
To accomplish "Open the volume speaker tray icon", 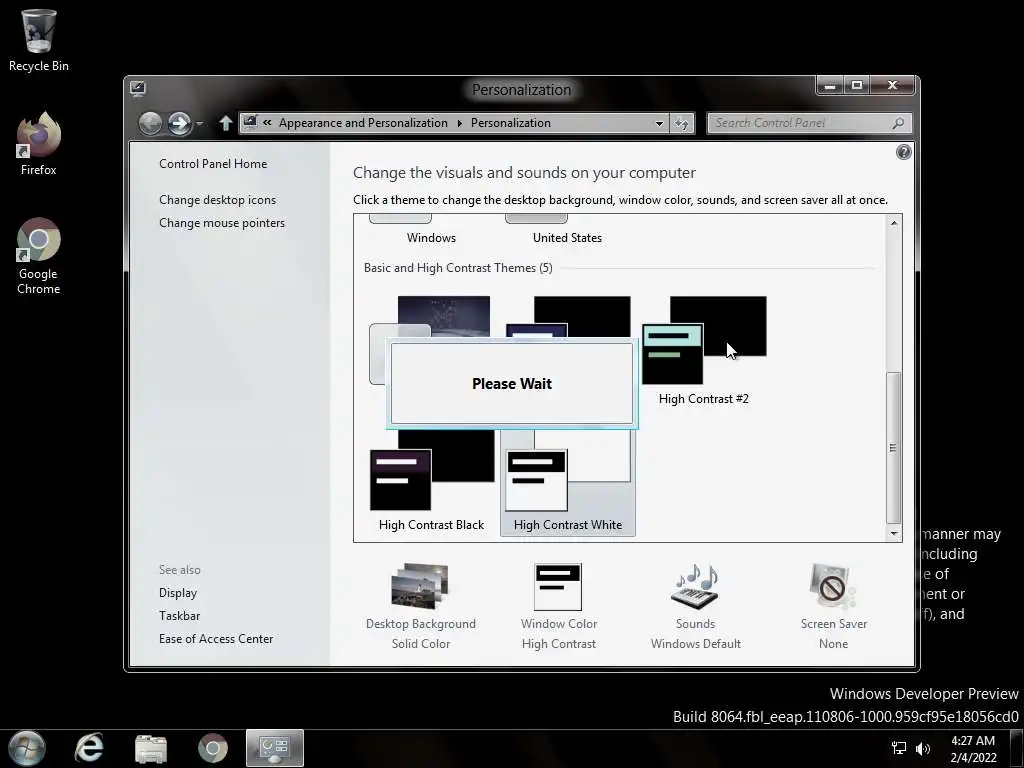I will [x=922, y=748].
